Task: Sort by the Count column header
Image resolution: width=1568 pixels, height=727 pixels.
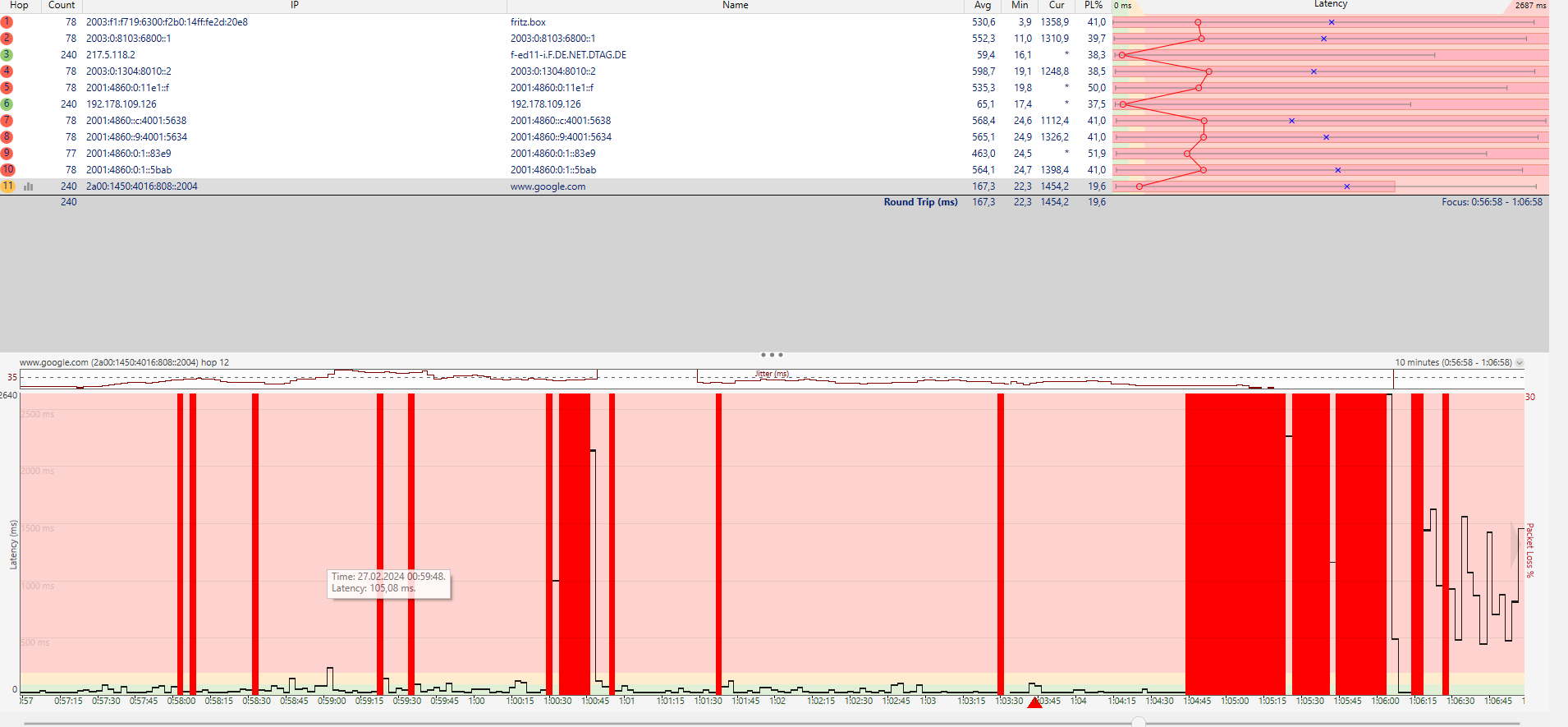Action: pyautogui.click(x=62, y=5)
